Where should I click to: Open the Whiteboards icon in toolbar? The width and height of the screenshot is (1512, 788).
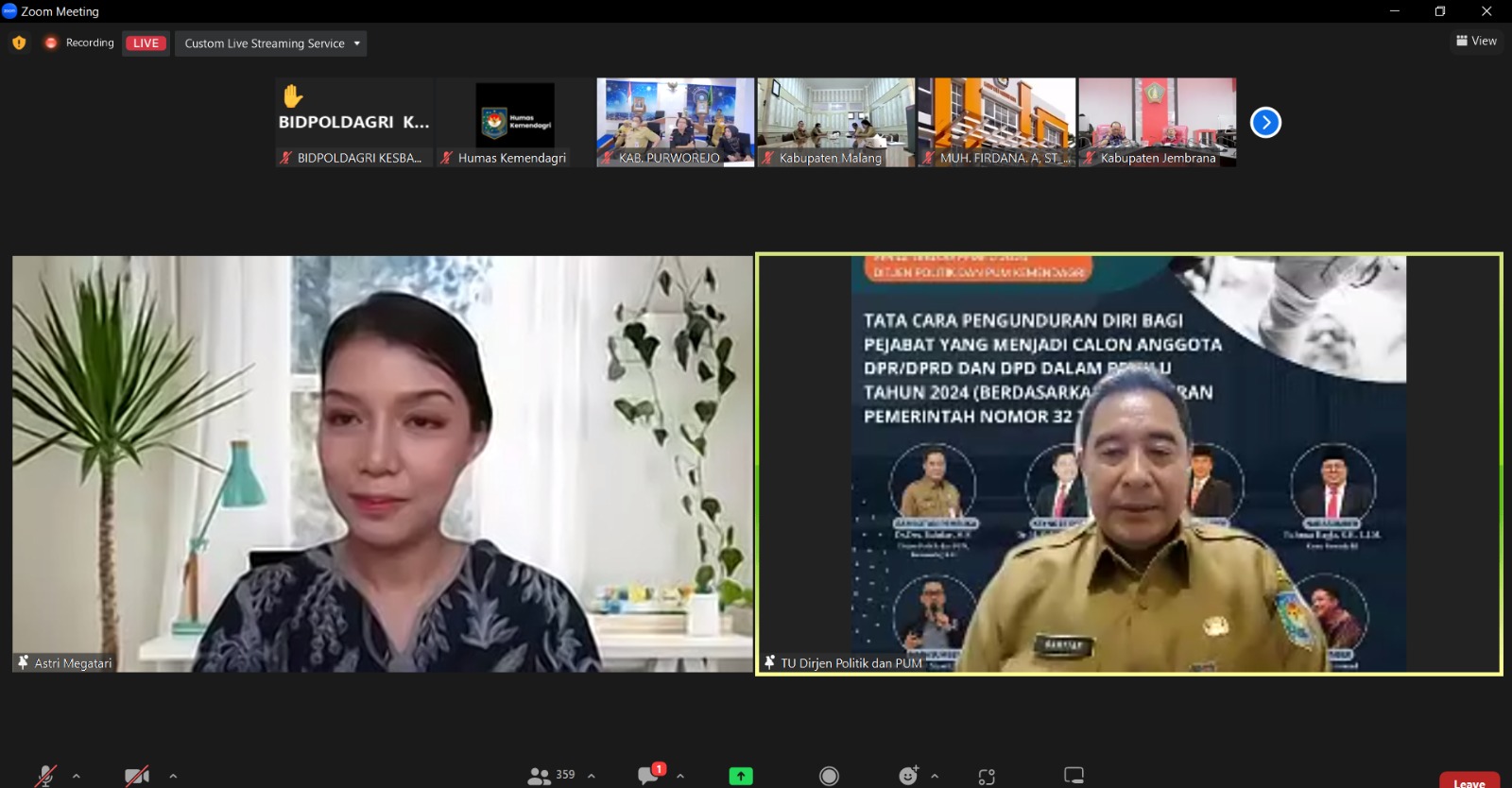[1074, 776]
